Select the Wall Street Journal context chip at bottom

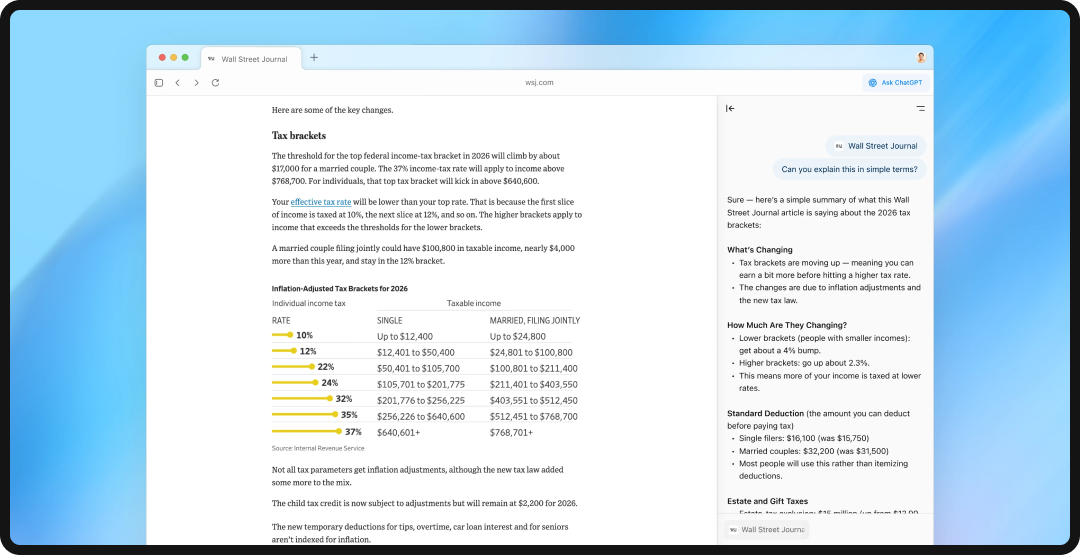(766, 529)
